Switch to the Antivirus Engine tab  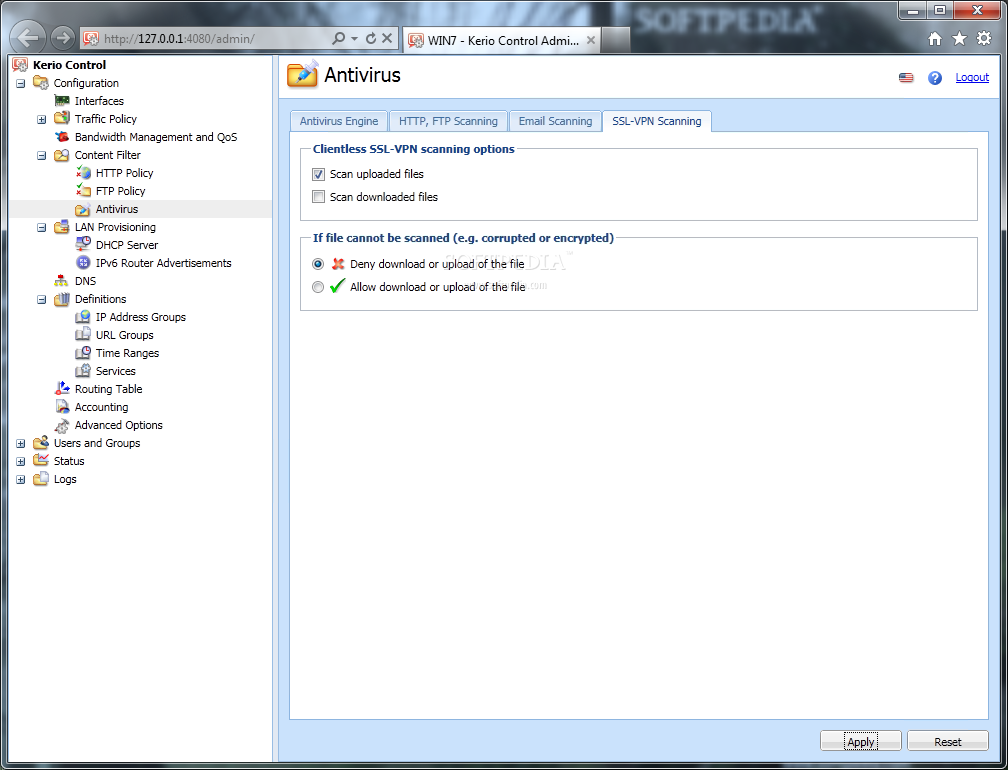point(339,121)
